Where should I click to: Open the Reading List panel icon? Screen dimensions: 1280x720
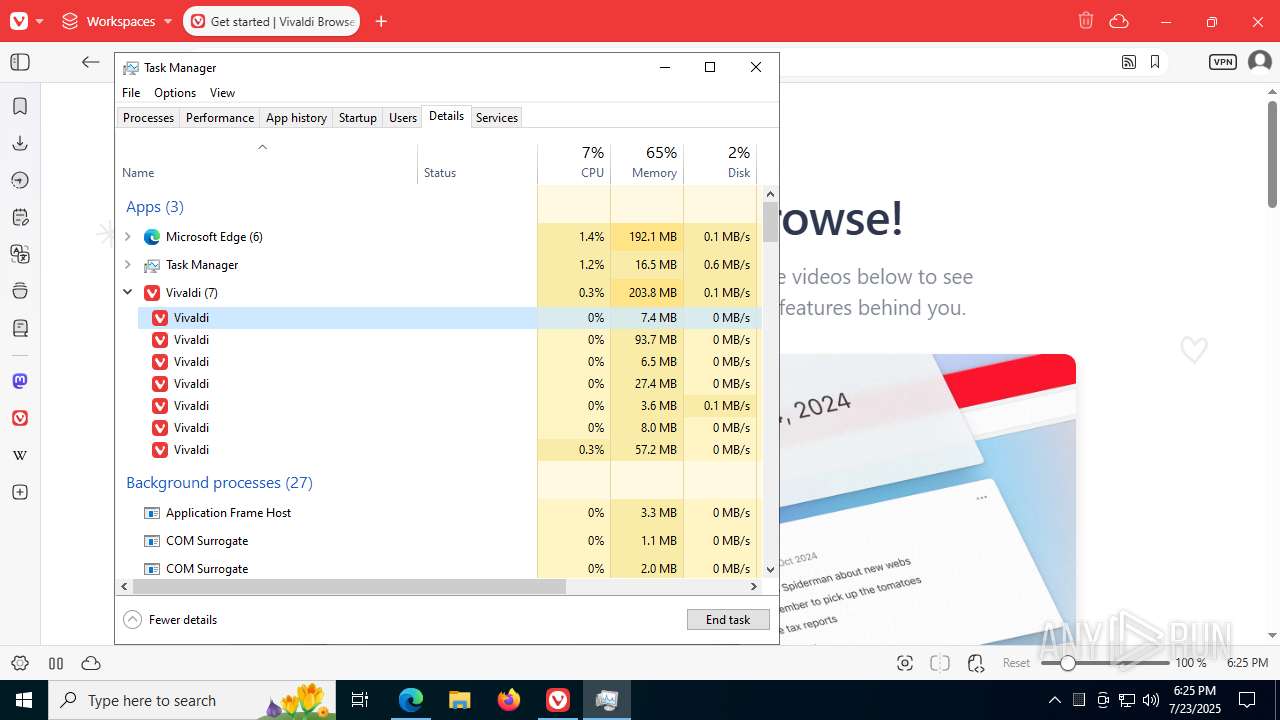pyautogui.click(x=20, y=328)
